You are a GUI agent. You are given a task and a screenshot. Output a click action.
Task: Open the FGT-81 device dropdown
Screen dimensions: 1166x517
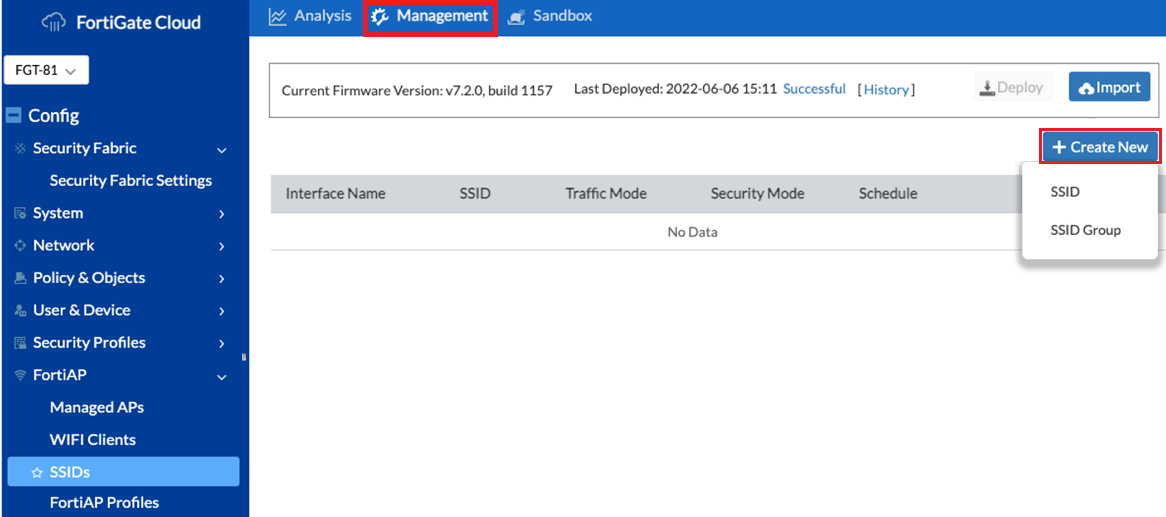pyautogui.click(x=47, y=71)
